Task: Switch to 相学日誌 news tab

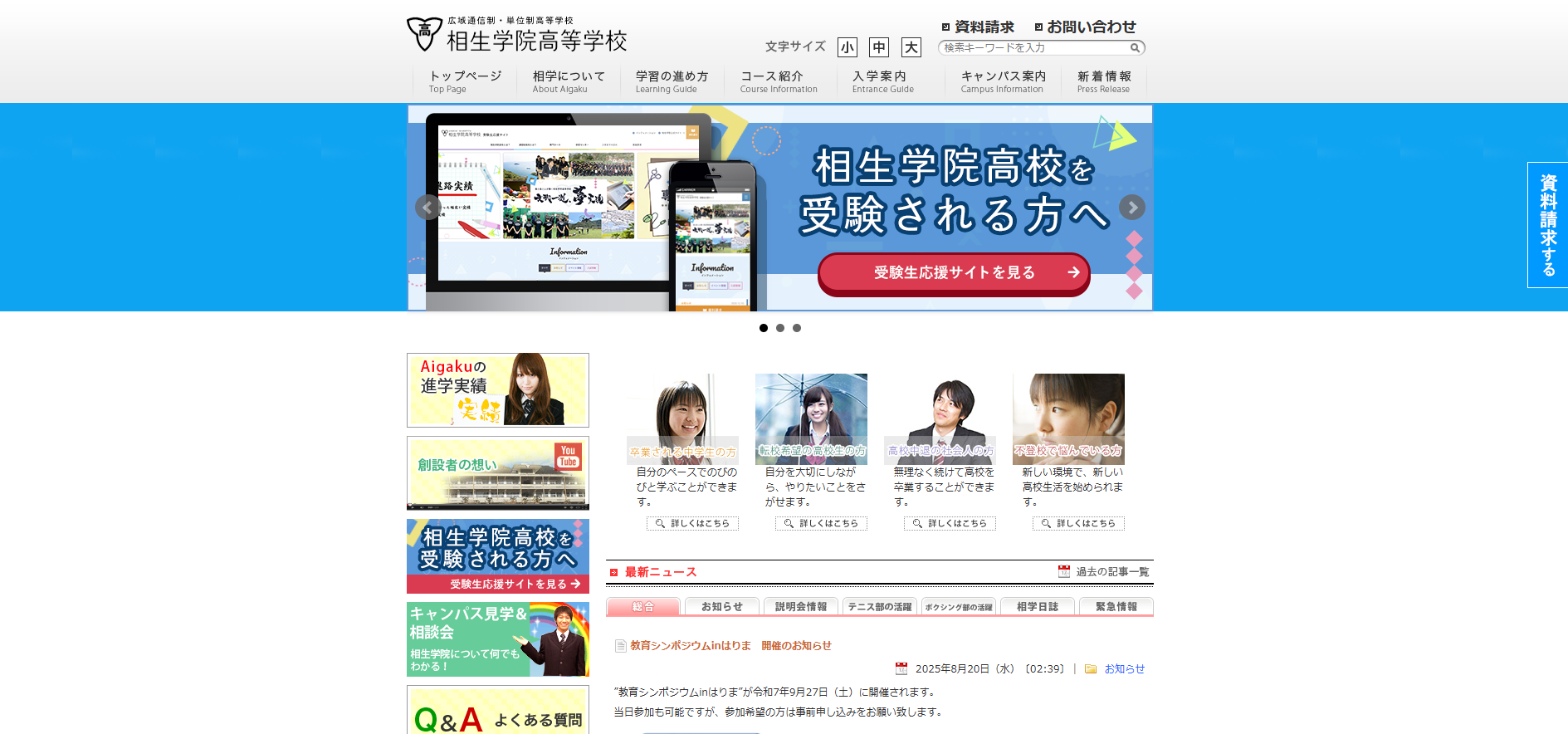Action: click(1038, 607)
